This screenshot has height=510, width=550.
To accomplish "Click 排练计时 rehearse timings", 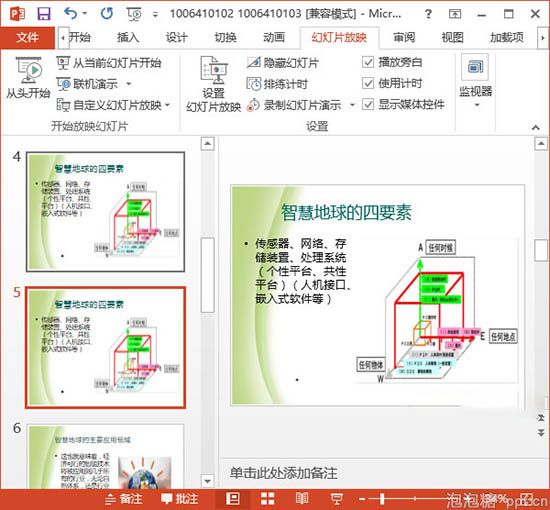I will (277, 84).
